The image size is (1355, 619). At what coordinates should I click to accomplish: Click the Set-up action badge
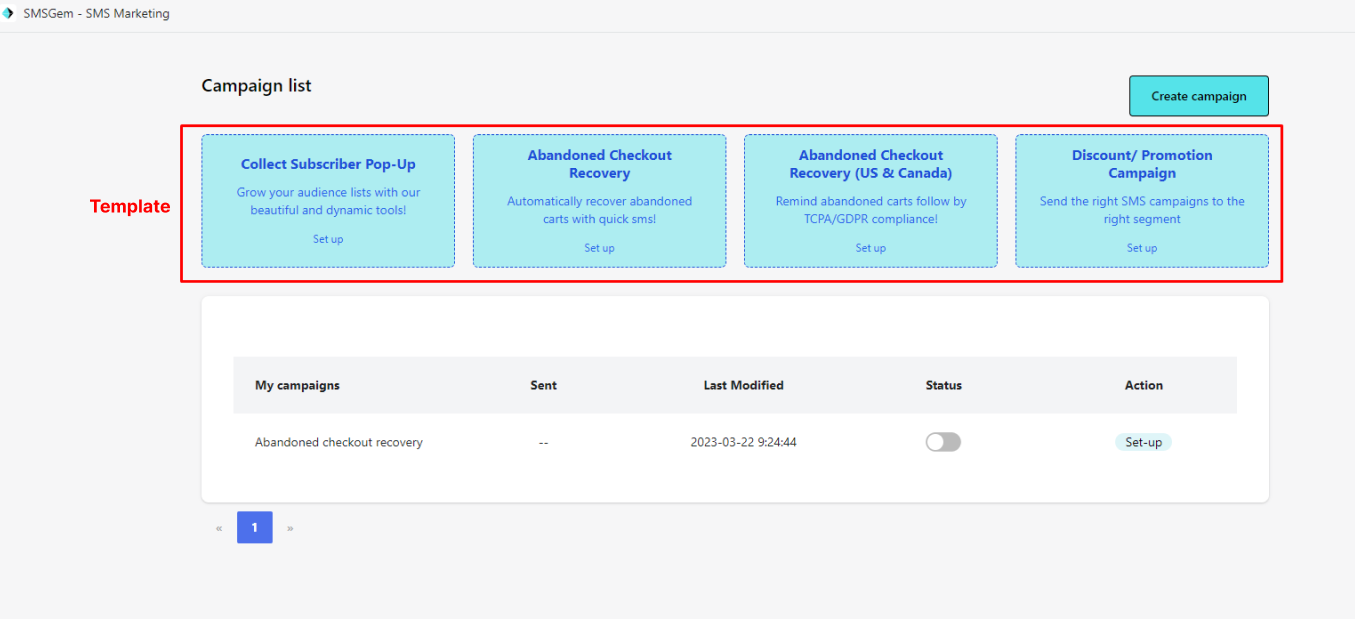1143,442
